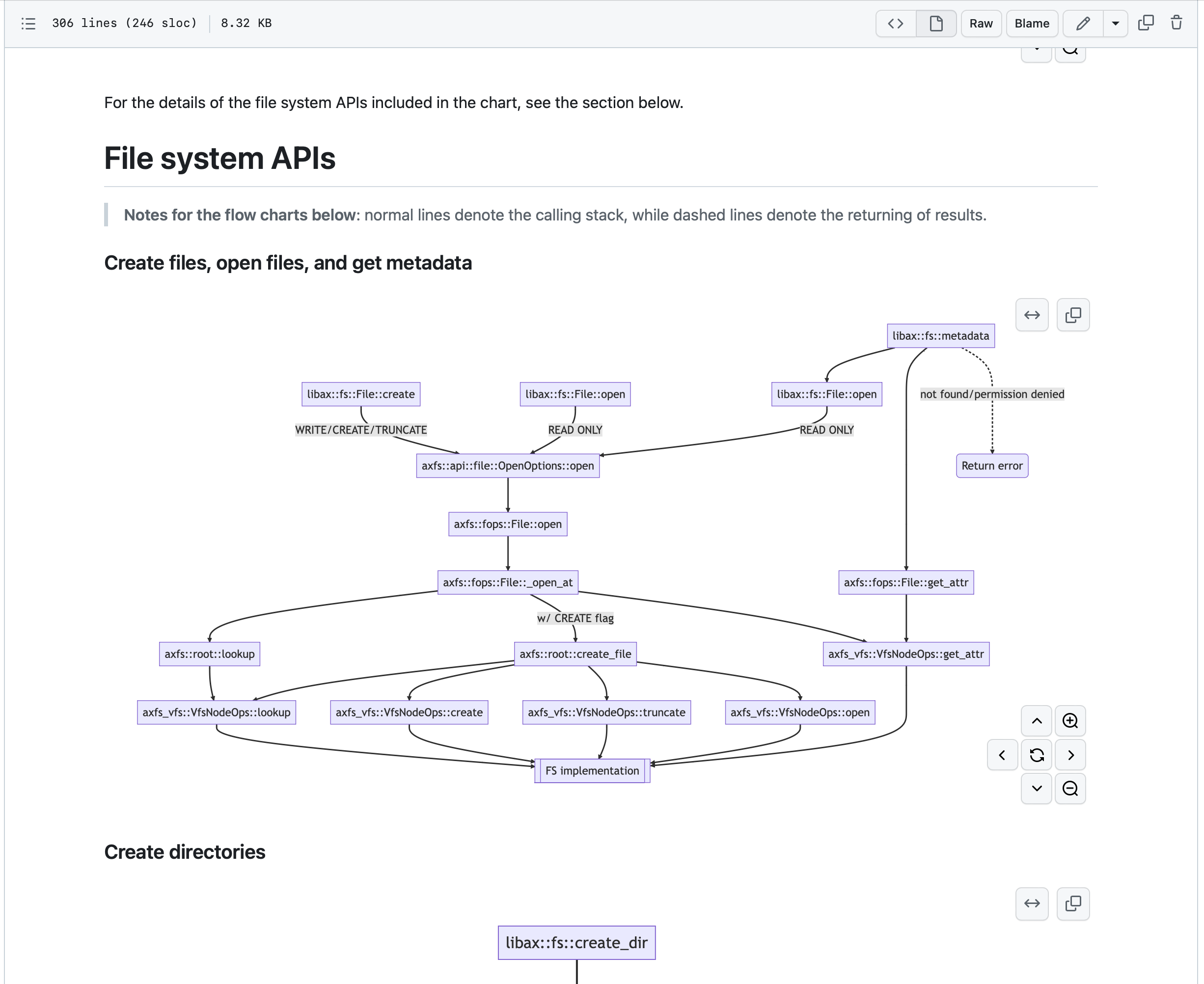This screenshot has height=984, width=1204.
Task: Pan the flow chart right
Action: [x=1069, y=754]
